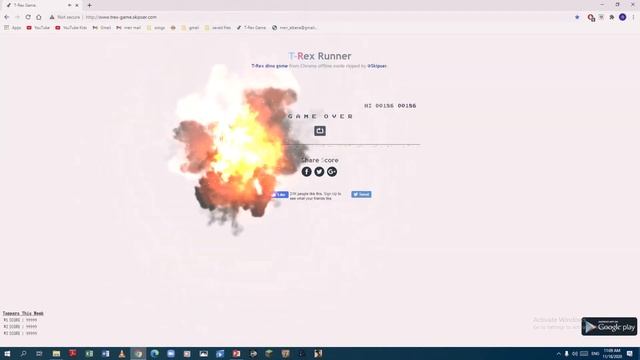Open the T-Rex Game bookmark
The width and height of the screenshot is (640, 360).
pos(251,28)
